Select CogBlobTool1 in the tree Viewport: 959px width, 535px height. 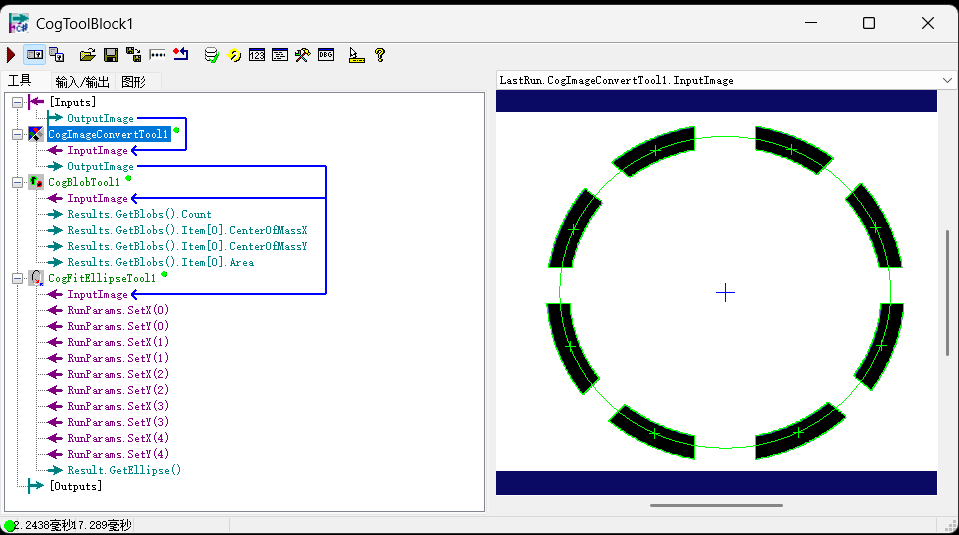tap(84, 182)
